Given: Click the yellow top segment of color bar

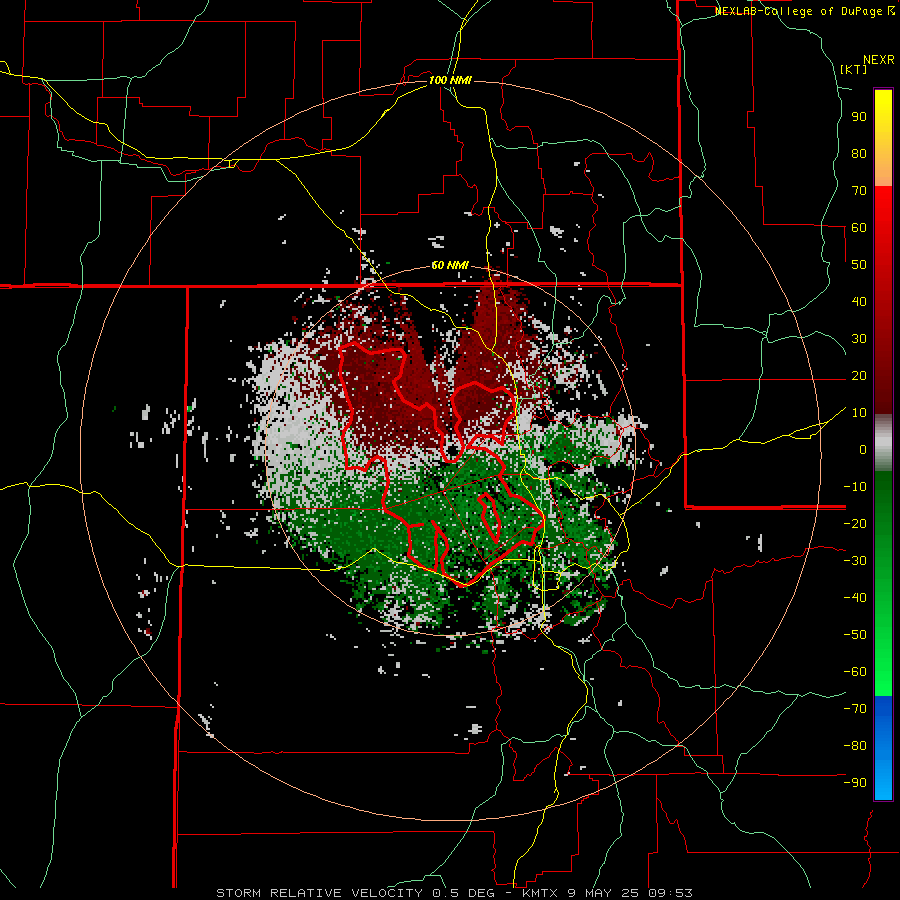Looking at the screenshot, I should tap(883, 138).
